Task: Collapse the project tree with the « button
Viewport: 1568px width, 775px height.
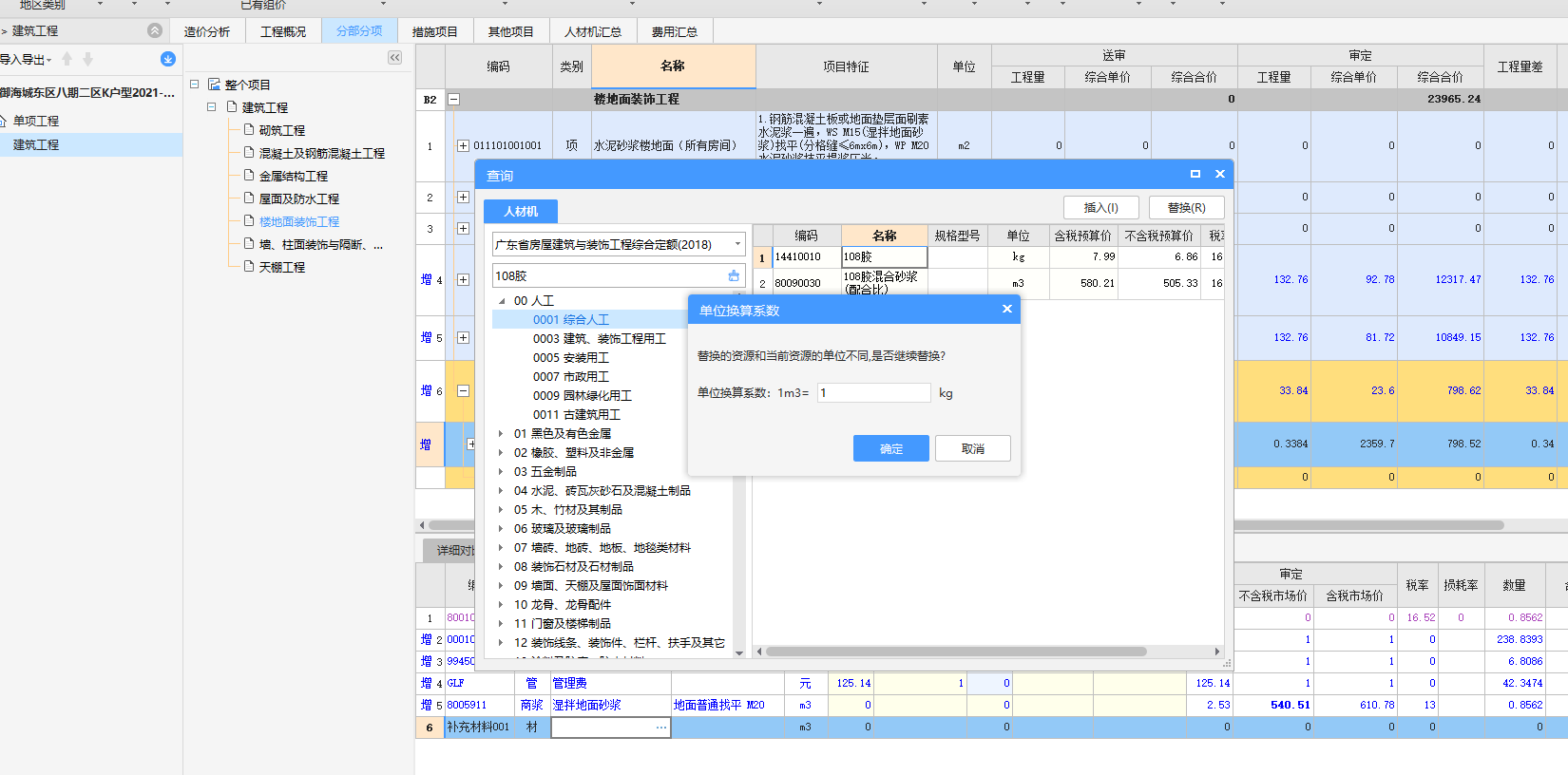Action: pos(395,58)
